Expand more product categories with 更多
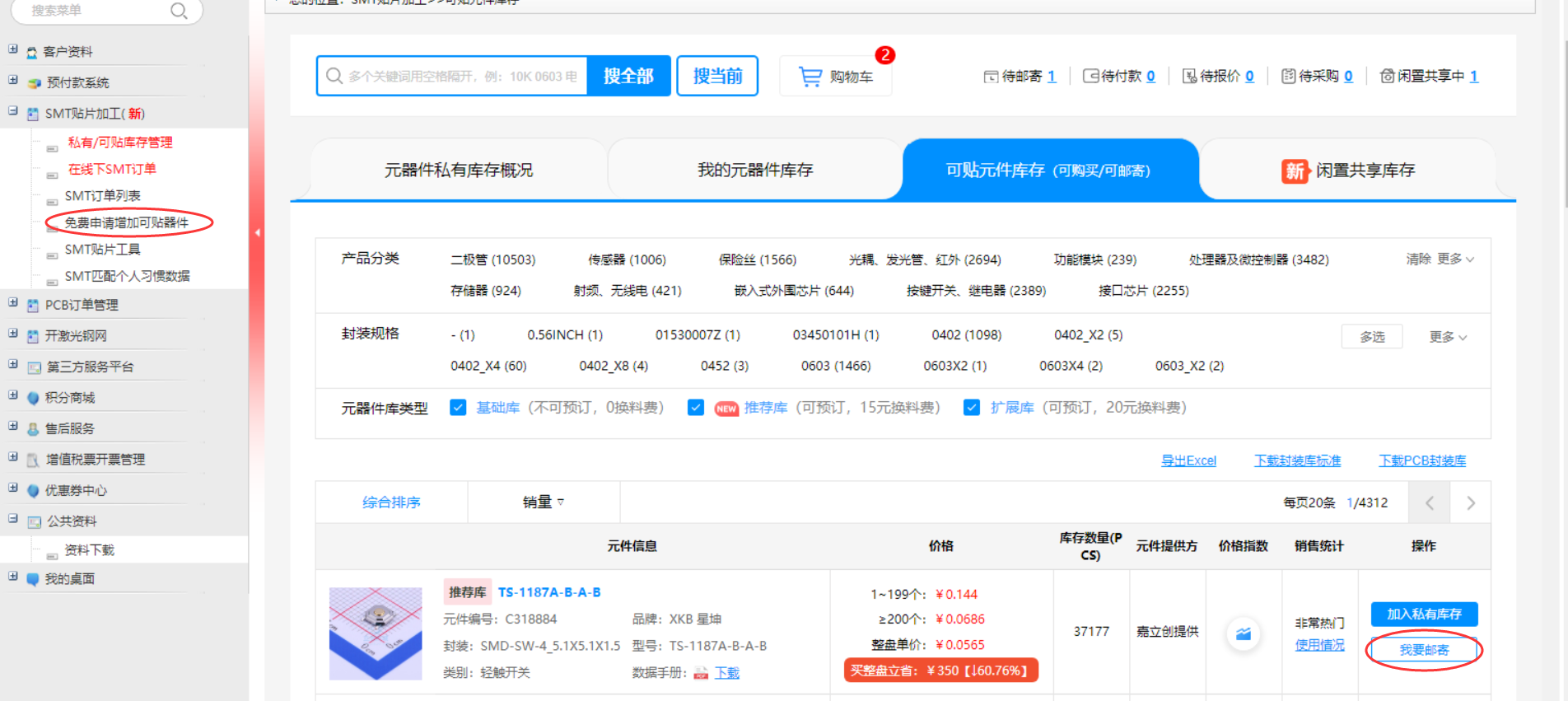This screenshot has width=1568, height=701. tap(1455, 259)
